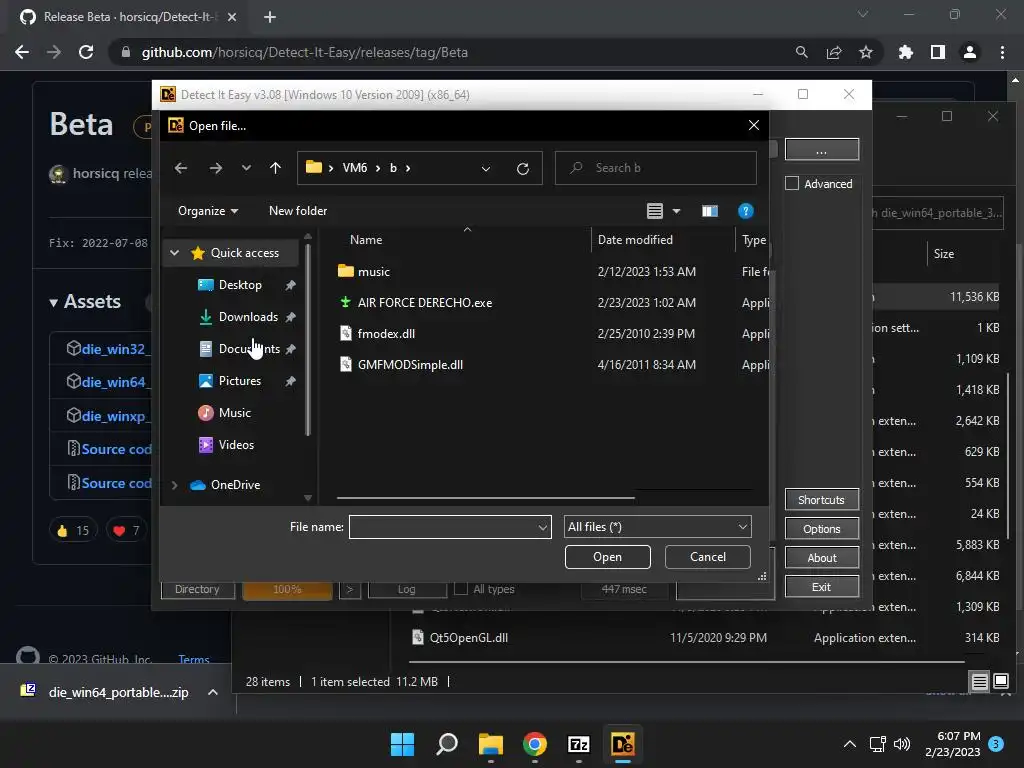
Task: Create a New folder
Action: [298, 211]
